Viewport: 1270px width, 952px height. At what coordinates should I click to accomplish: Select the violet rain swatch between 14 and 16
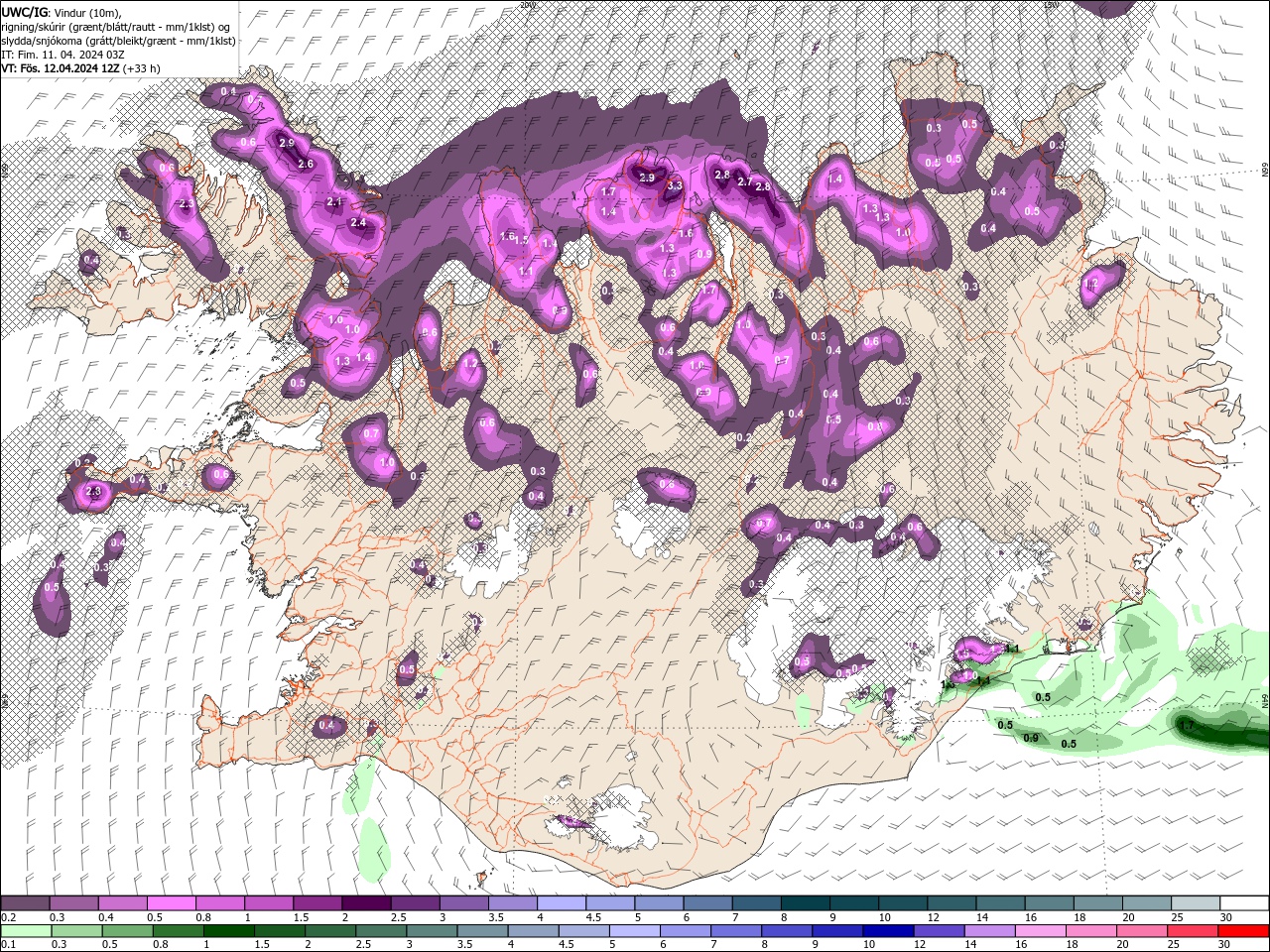988,930
